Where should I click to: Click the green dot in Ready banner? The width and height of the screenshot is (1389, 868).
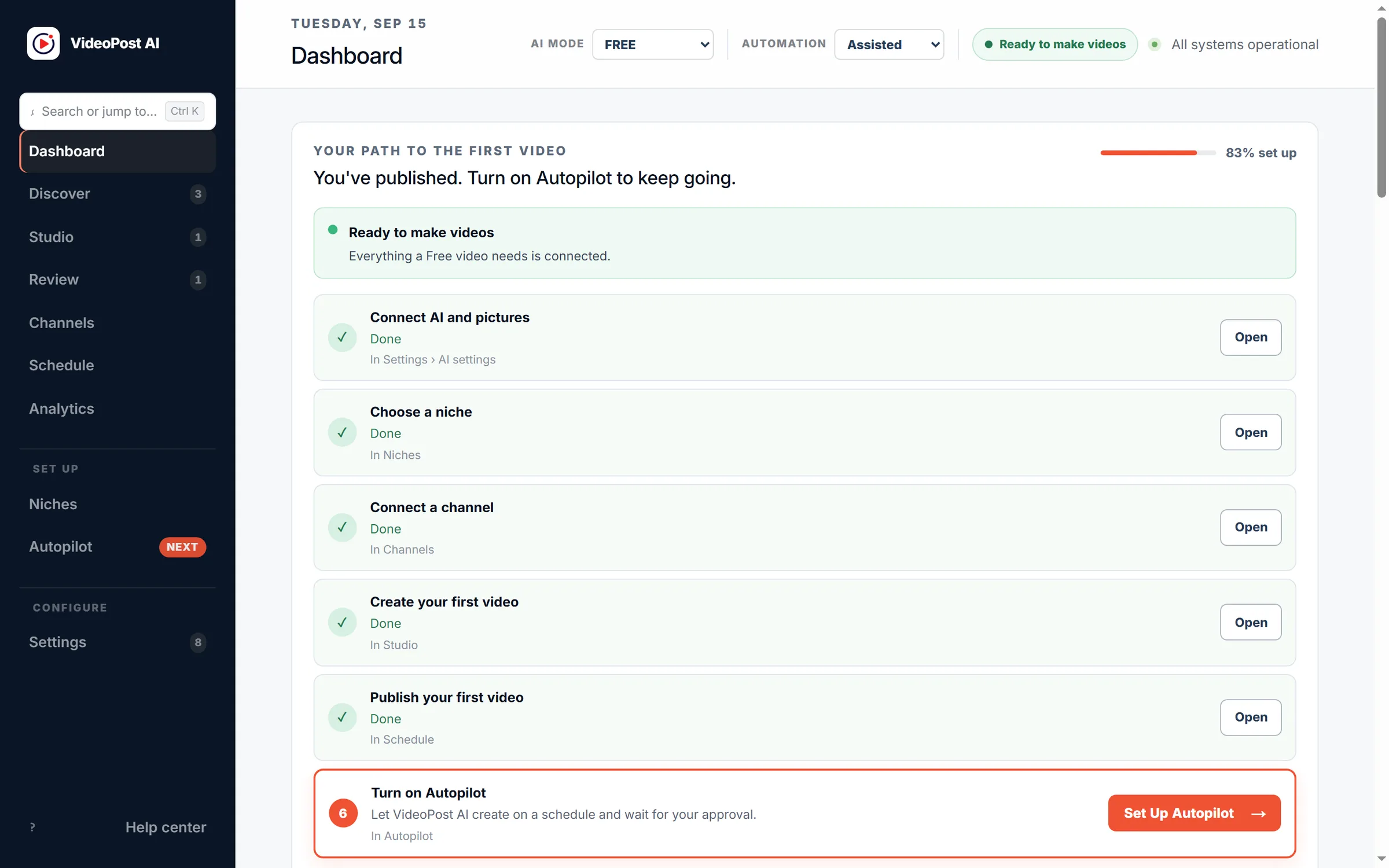tap(333, 230)
